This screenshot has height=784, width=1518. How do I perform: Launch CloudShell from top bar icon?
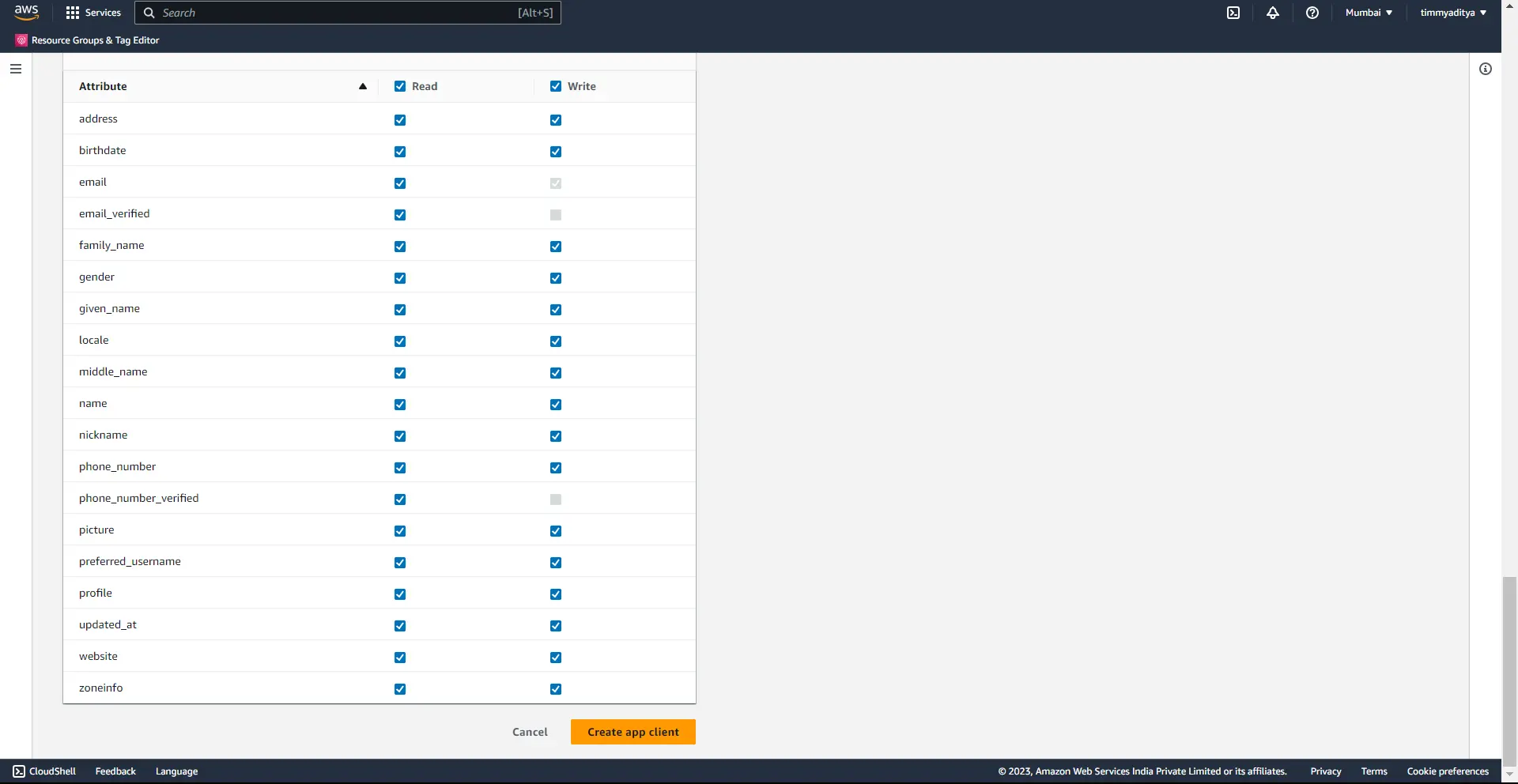coord(1233,13)
